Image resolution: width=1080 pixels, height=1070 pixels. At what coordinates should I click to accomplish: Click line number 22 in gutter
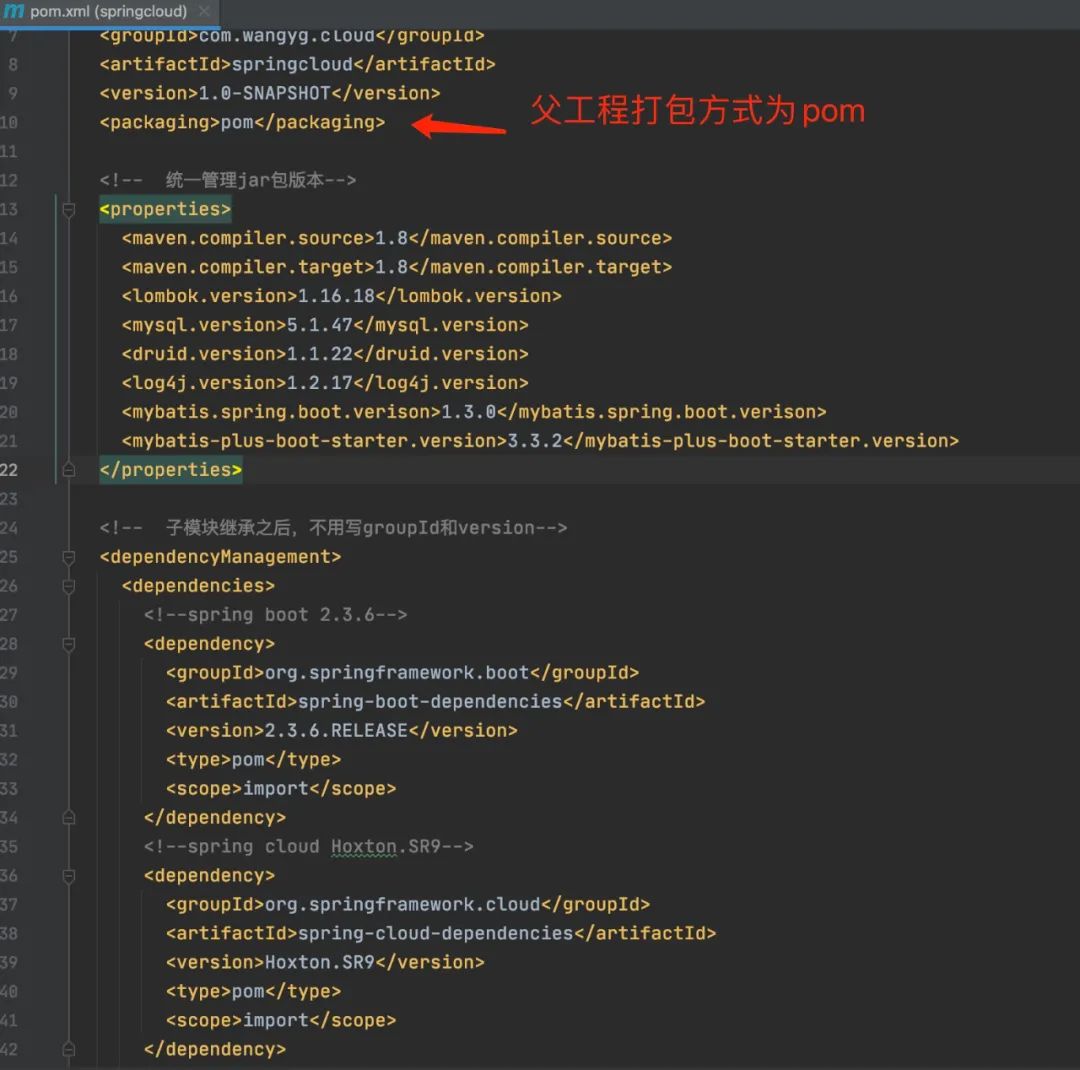pyautogui.click(x=9, y=470)
